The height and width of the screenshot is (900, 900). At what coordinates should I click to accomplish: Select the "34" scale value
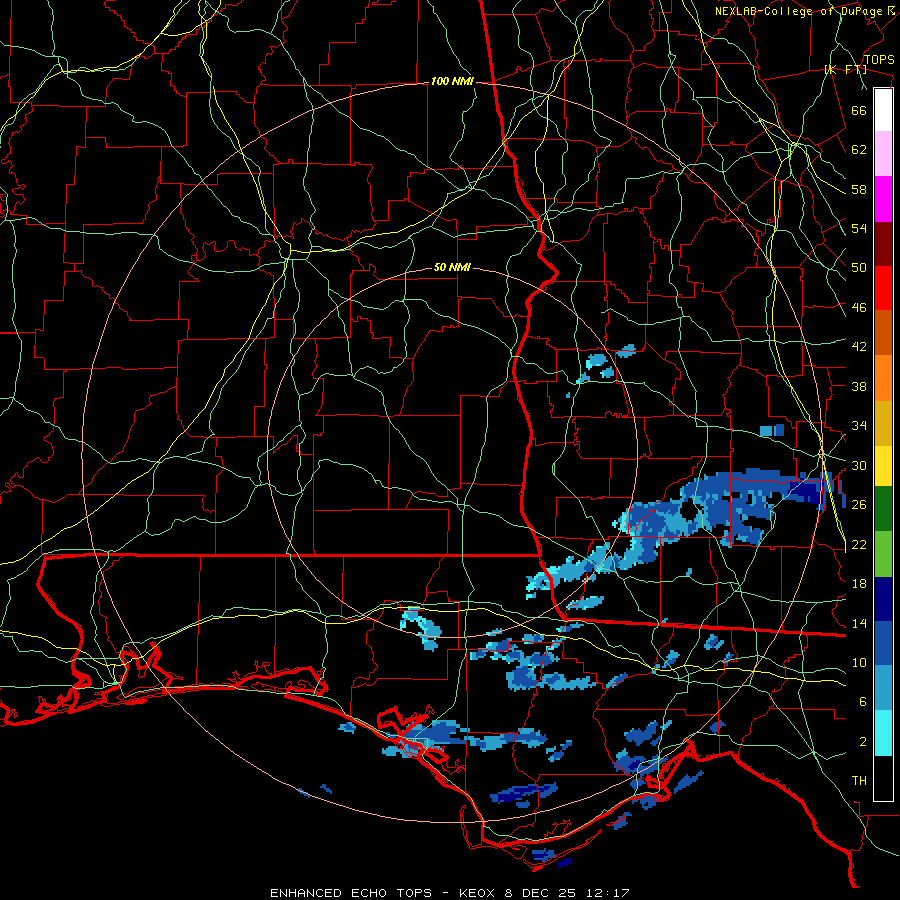859,426
